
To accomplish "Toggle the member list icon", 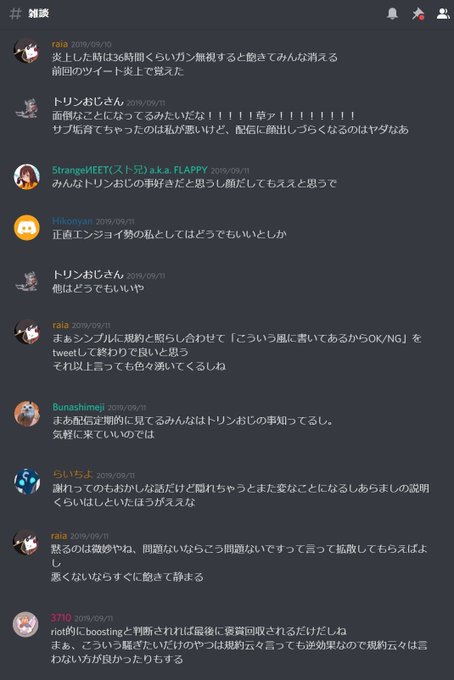I will pyautogui.click(x=443, y=13).
